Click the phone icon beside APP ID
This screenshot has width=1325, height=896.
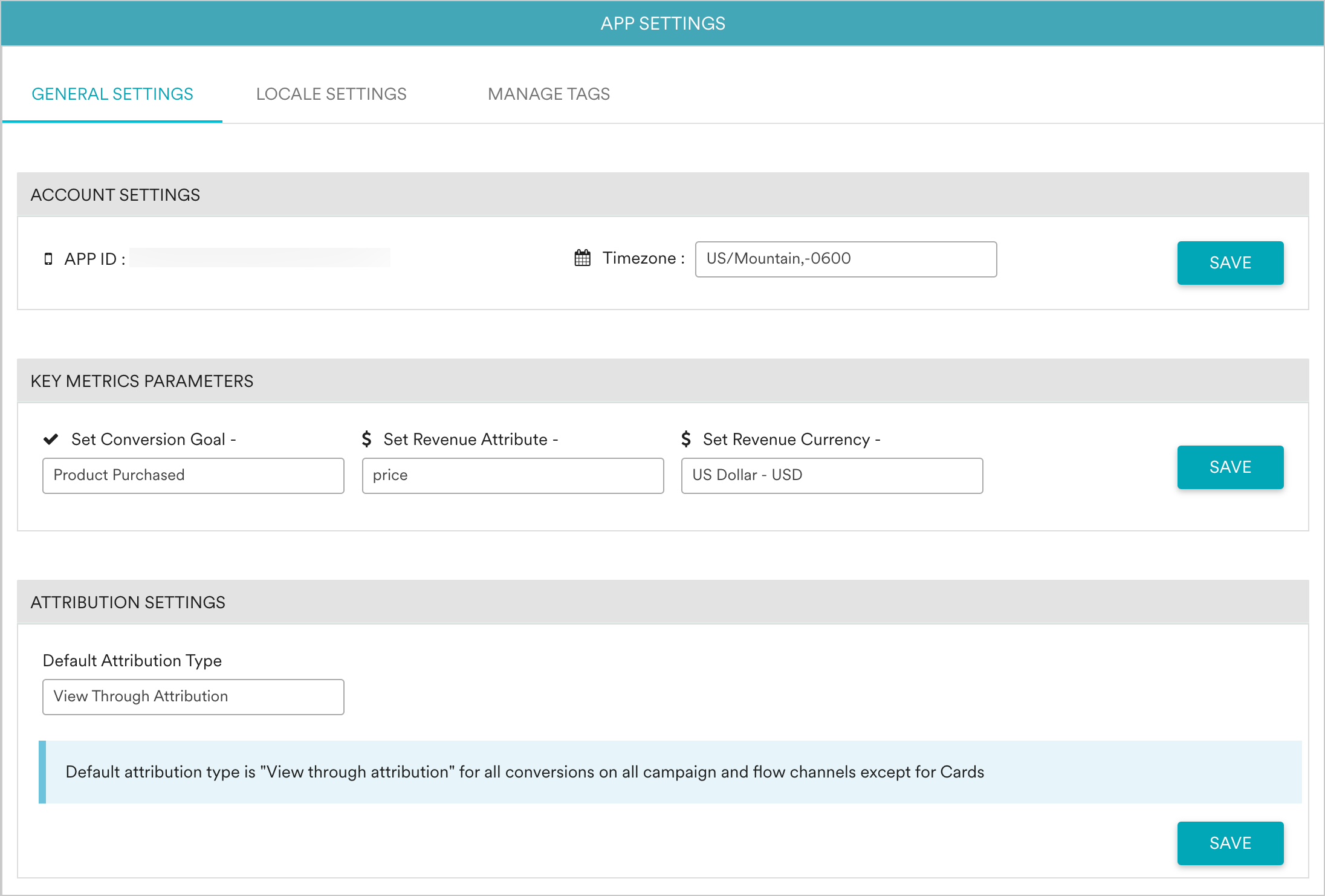48,258
